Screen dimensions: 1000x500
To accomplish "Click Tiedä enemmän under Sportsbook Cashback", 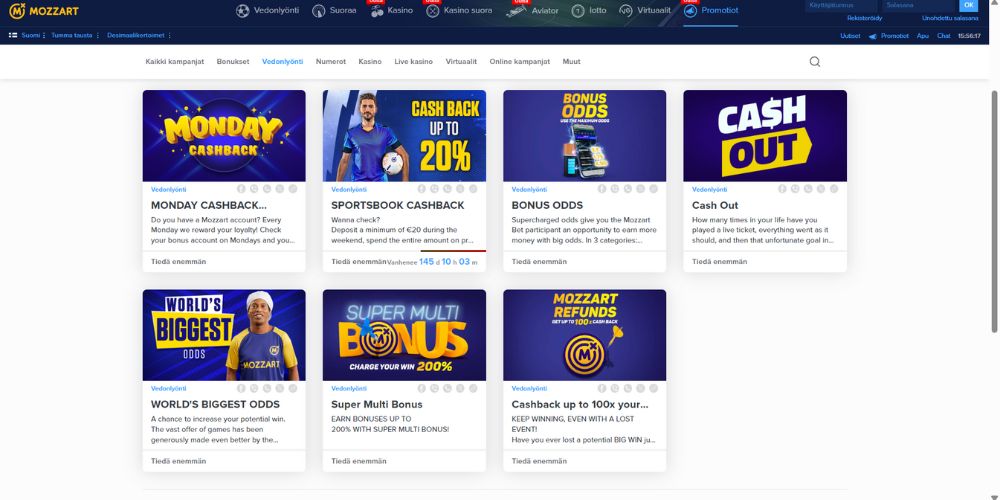I will (x=359, y=261).
